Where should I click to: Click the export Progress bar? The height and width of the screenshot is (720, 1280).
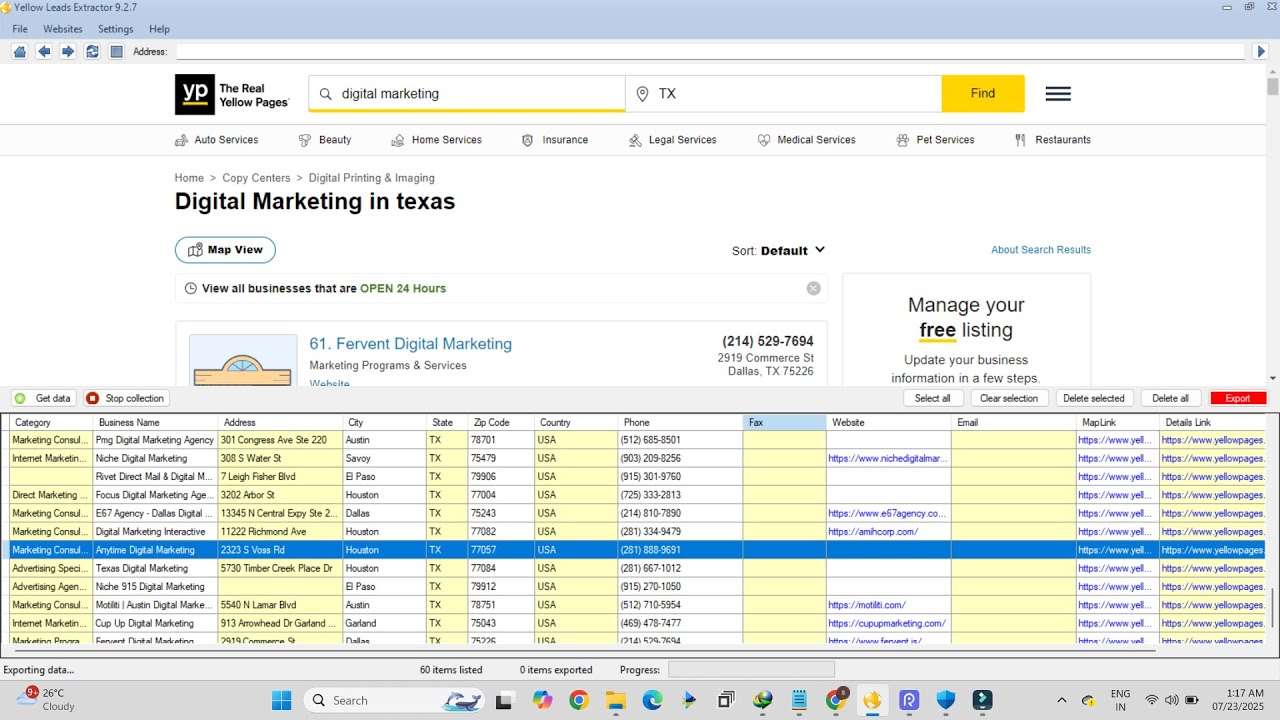point(751,670)
